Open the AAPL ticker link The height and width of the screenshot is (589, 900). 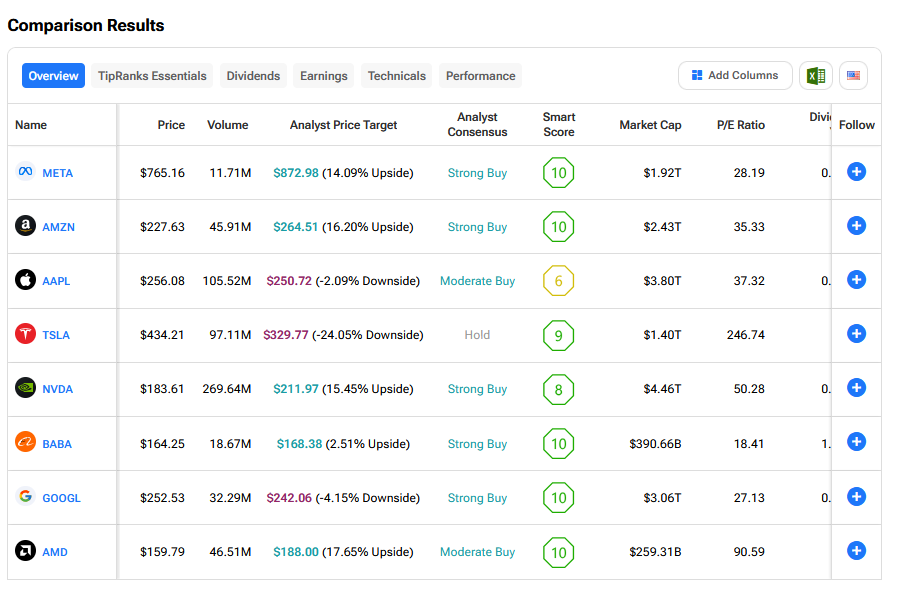click(x=56, y=281)
